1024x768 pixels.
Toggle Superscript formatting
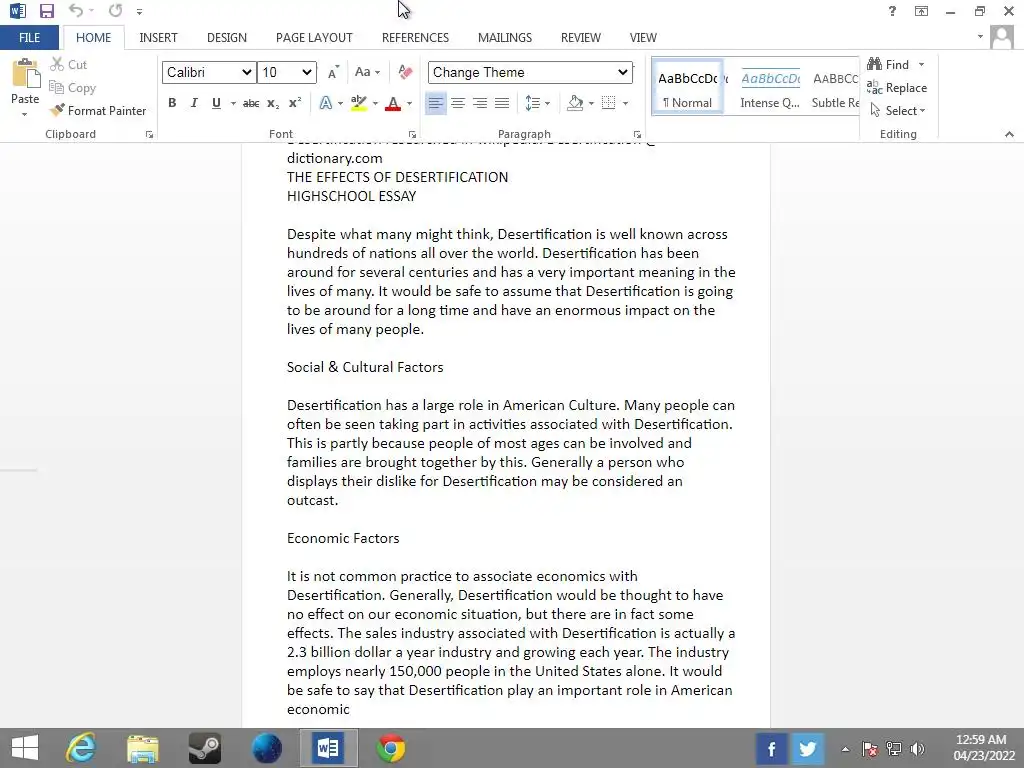[295, 103]
